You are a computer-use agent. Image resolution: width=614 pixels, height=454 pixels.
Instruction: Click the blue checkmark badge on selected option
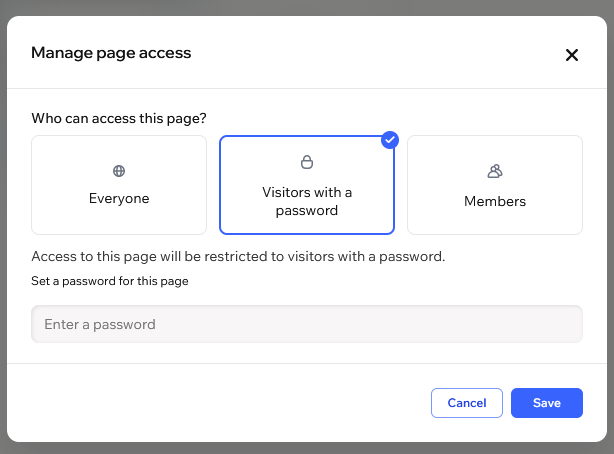click(390, 141)
